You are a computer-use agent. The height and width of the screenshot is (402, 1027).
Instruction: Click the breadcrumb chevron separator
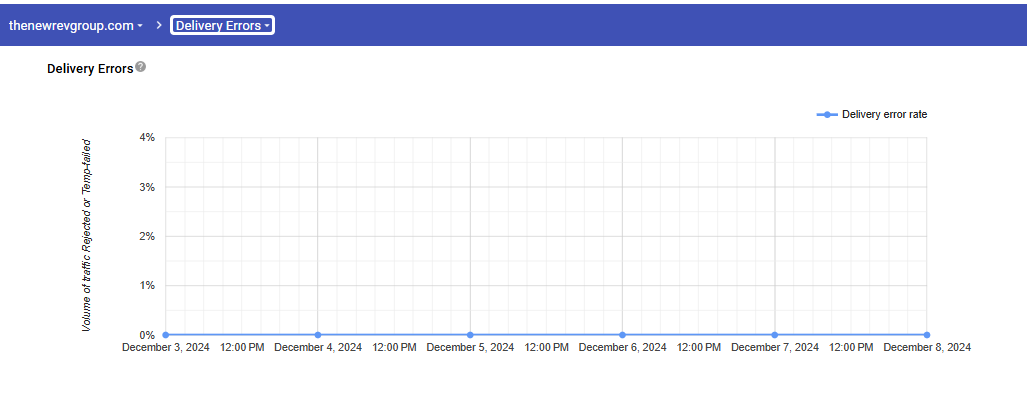coord(159,25)
